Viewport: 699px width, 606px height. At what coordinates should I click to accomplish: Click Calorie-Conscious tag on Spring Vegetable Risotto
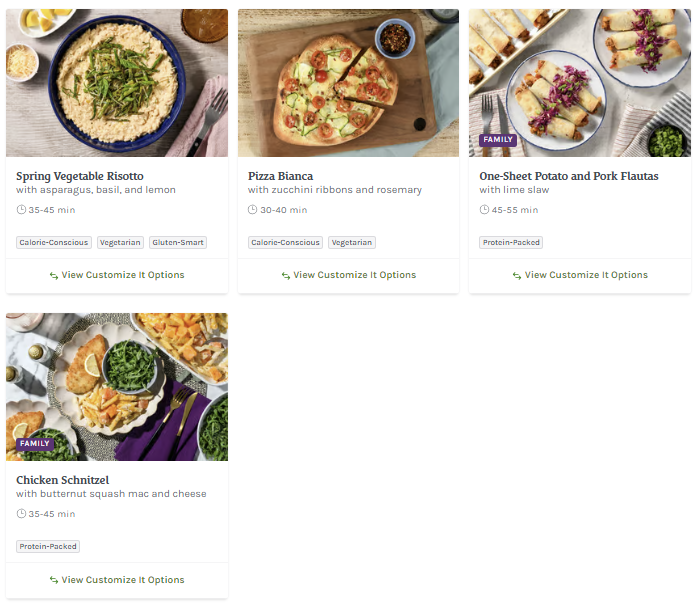click(x=54, y=243)
